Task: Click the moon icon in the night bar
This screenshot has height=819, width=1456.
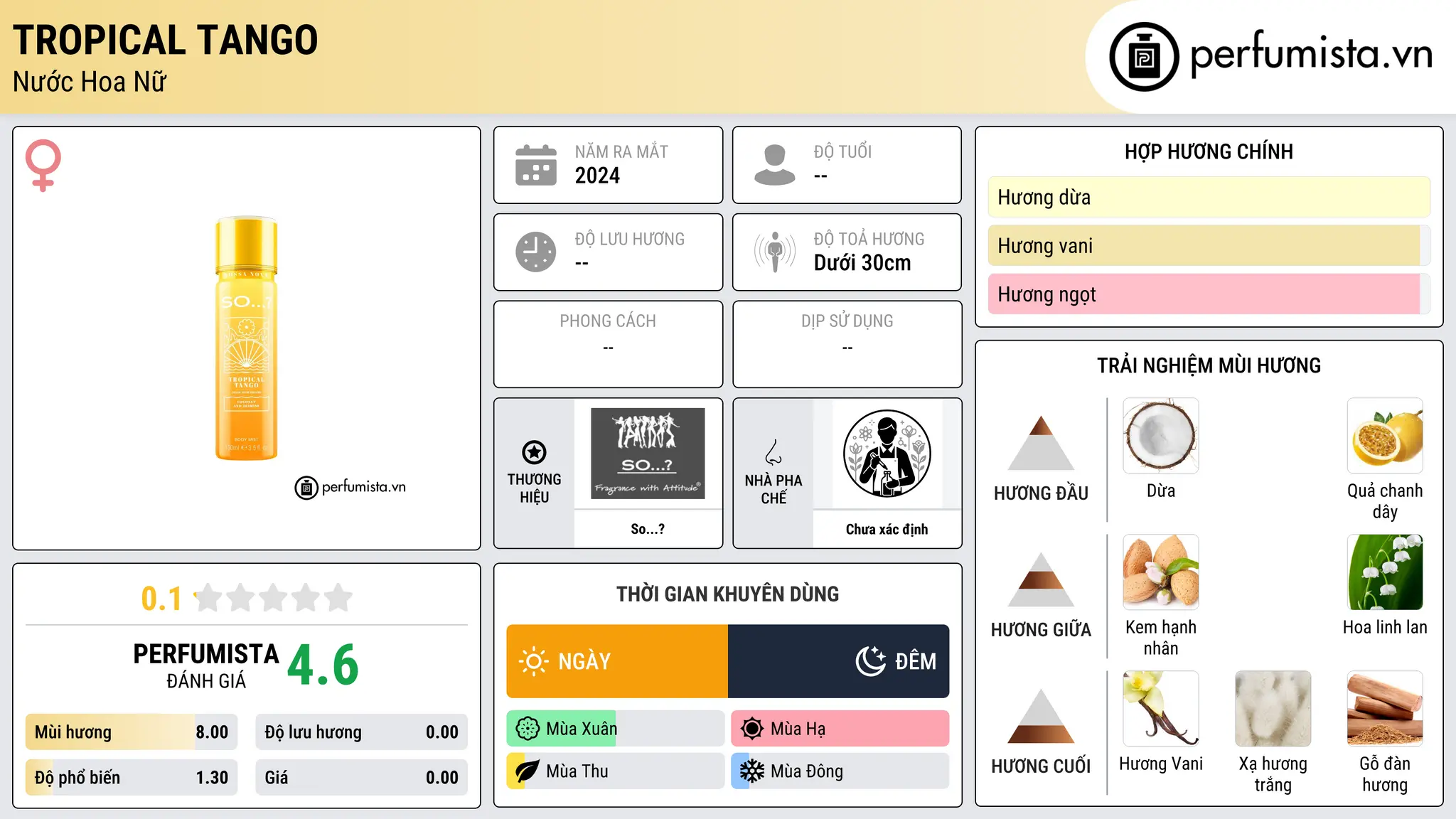Action: tap(870, 661)
